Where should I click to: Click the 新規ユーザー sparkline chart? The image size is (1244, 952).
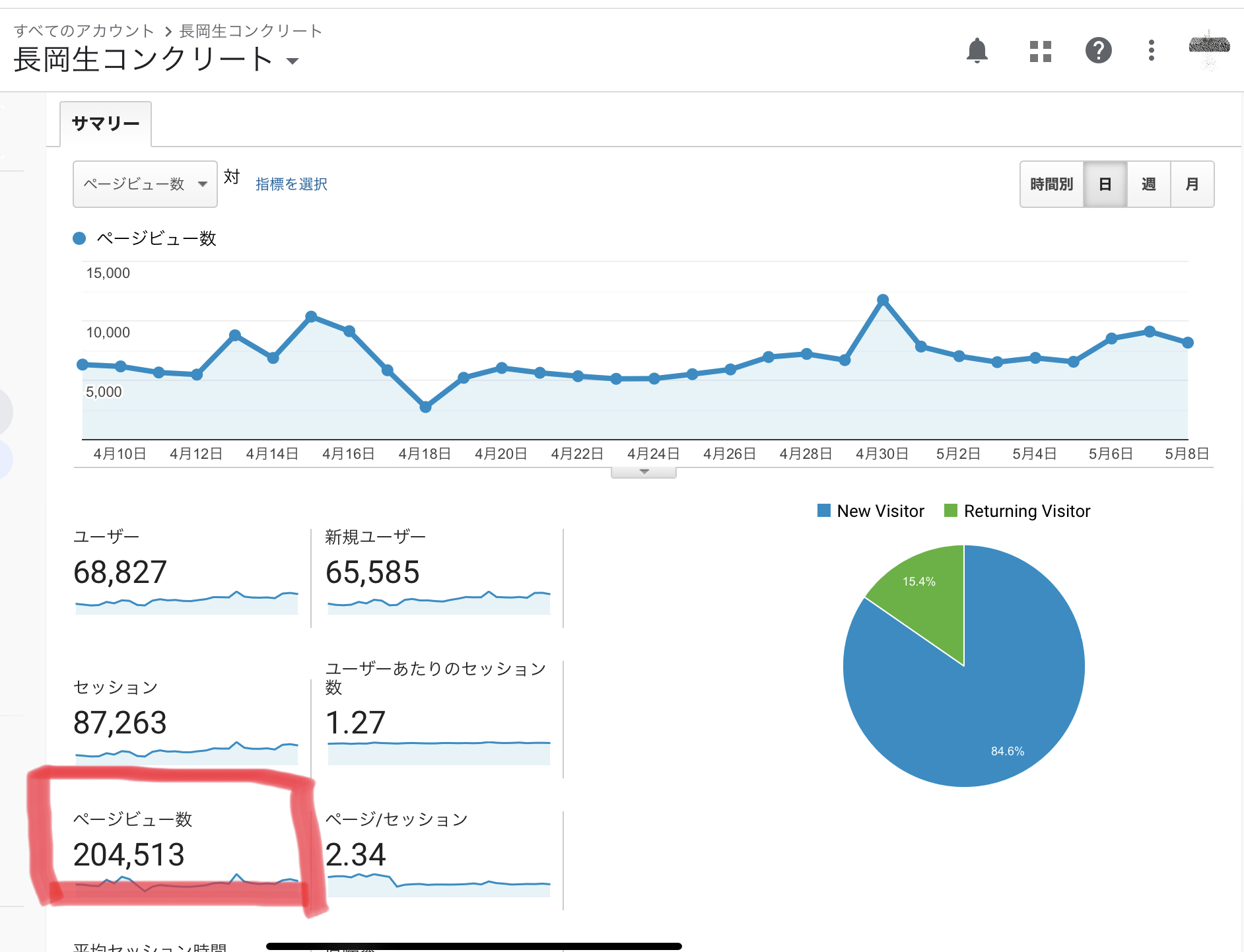pyautogui.click(x=439, y=603)
